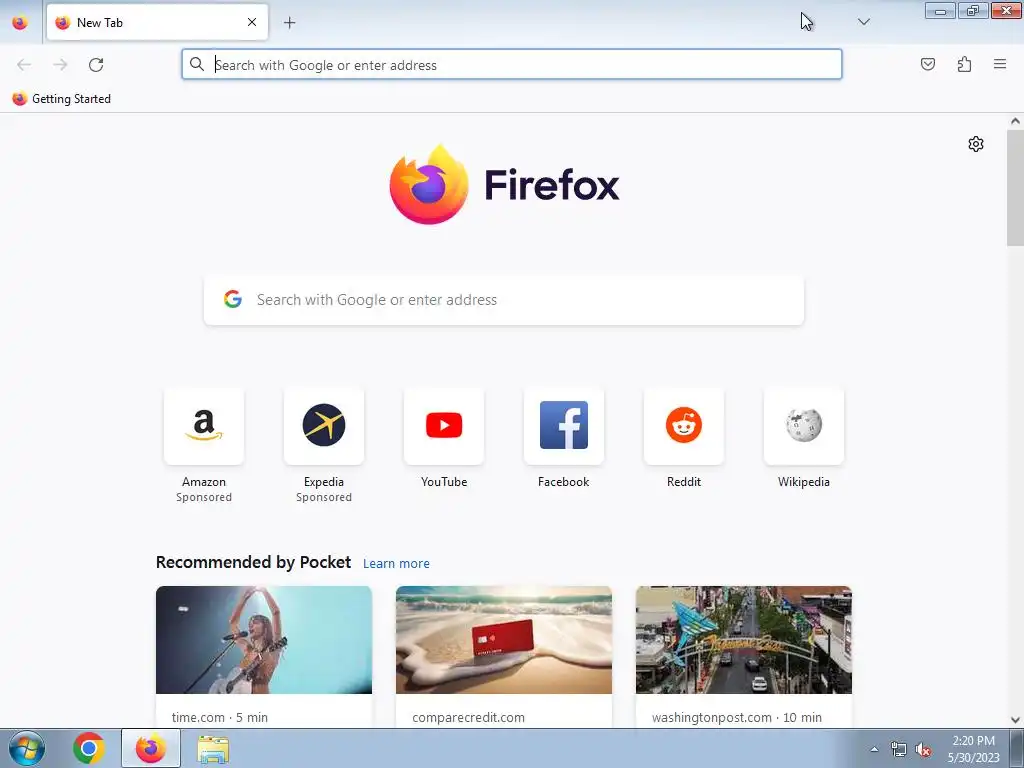Click the page scrollbar down arrow
The width and height of the screenshot is (1024, 768).
(1015, 720)
